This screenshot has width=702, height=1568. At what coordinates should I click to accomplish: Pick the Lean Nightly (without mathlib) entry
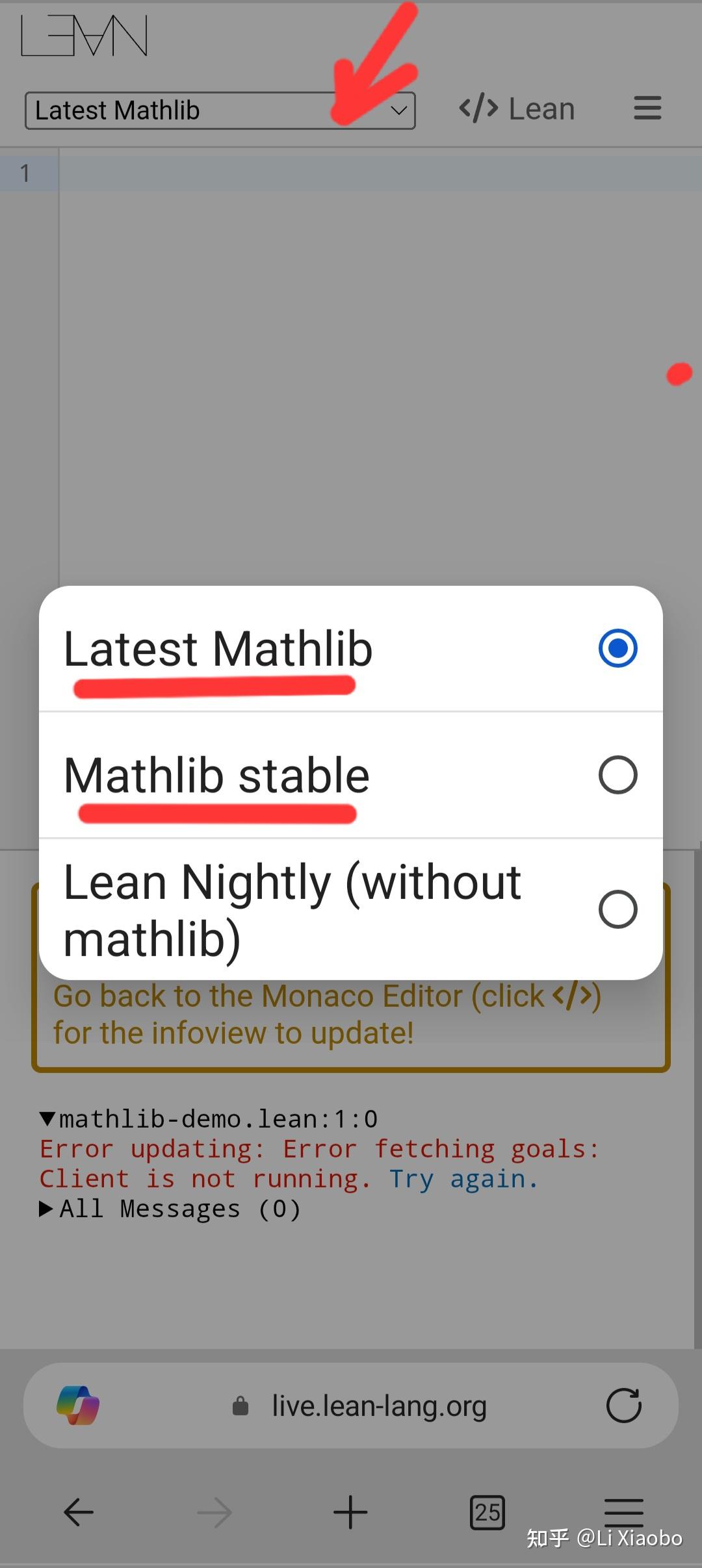(292, 909)
